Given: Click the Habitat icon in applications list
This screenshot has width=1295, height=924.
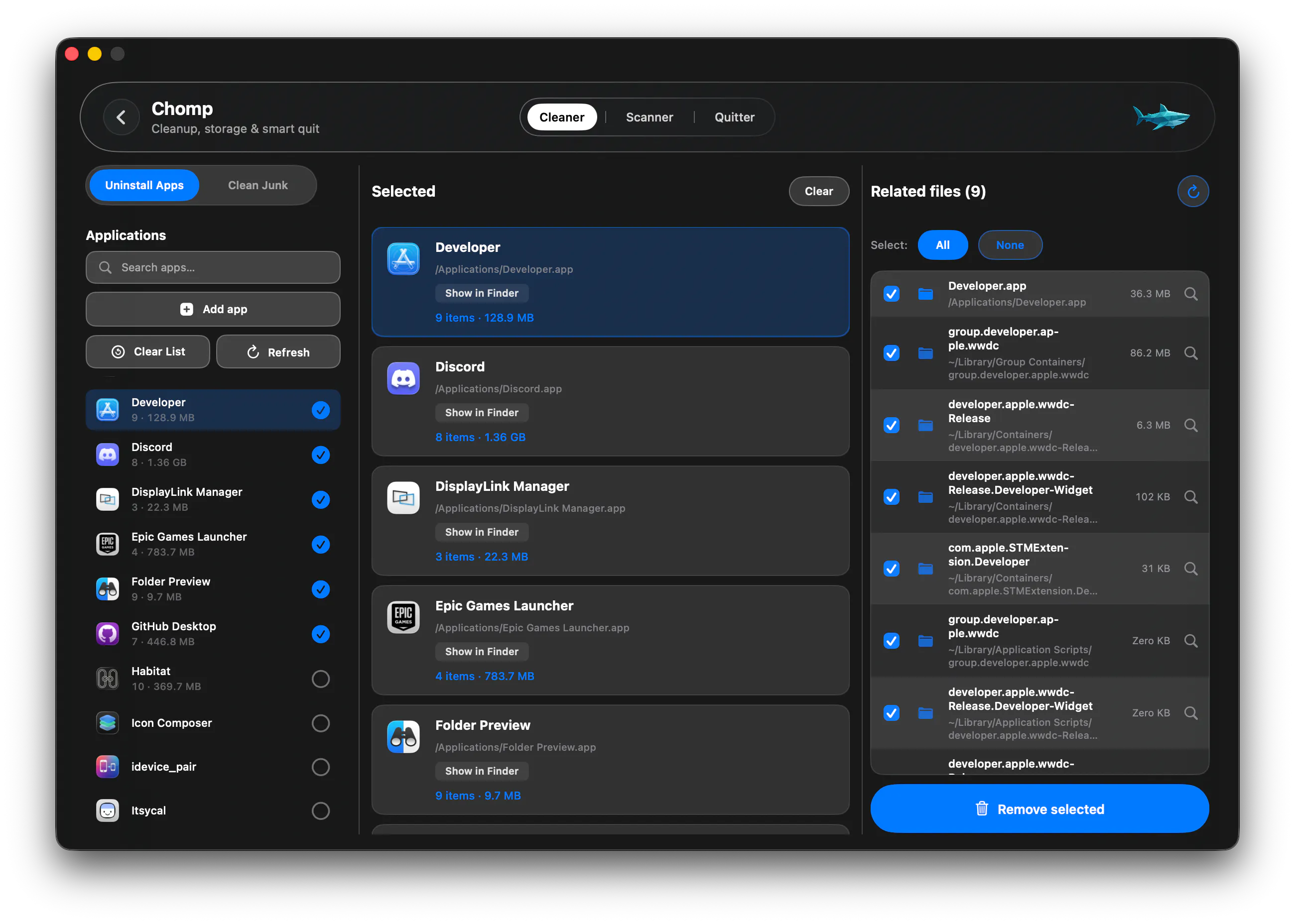Looking at the screenshot, I should click(108, 679).
